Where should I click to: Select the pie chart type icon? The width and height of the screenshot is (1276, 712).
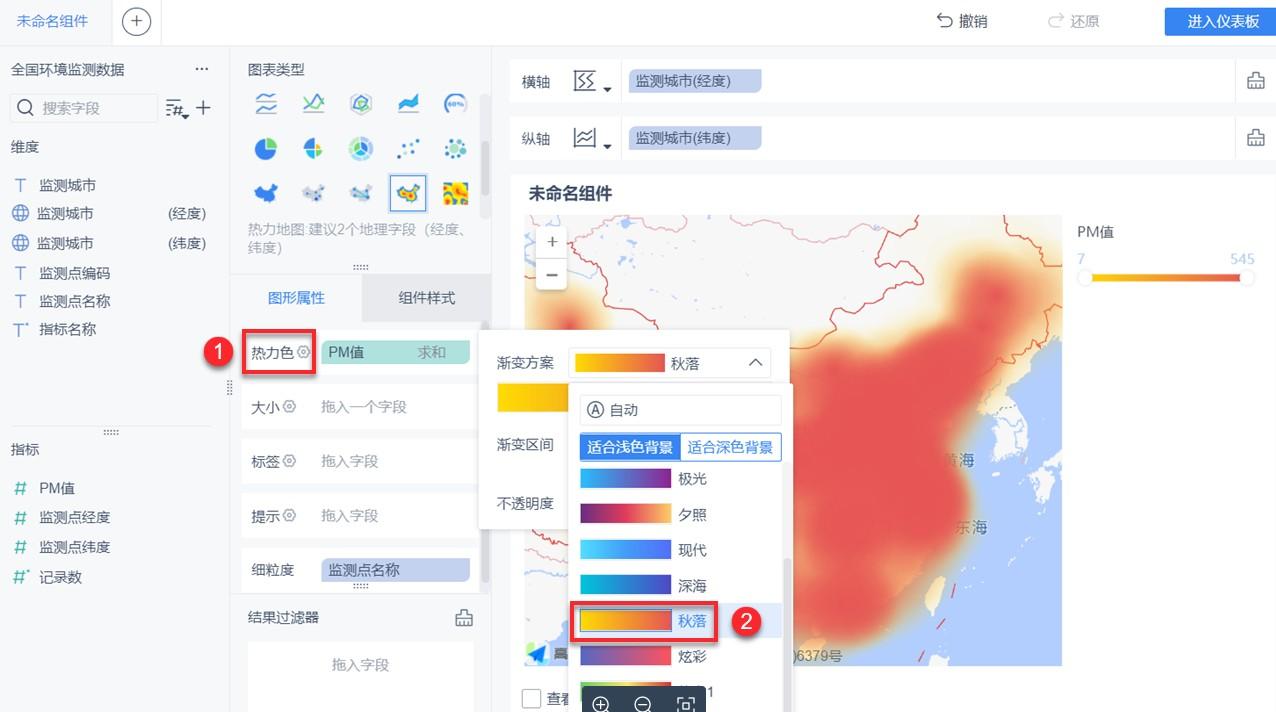tap(265, 149)
